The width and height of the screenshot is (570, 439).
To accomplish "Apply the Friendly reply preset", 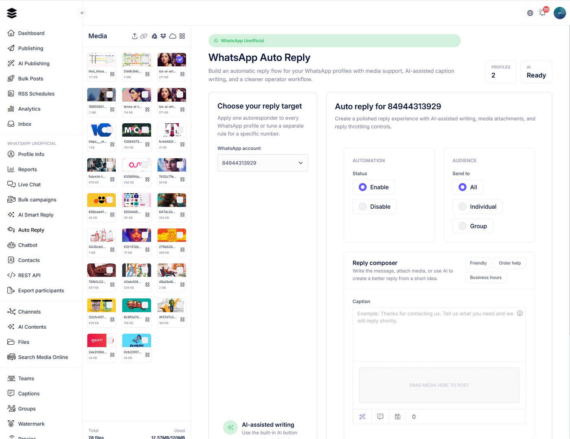I will click(x=478, y=263).
